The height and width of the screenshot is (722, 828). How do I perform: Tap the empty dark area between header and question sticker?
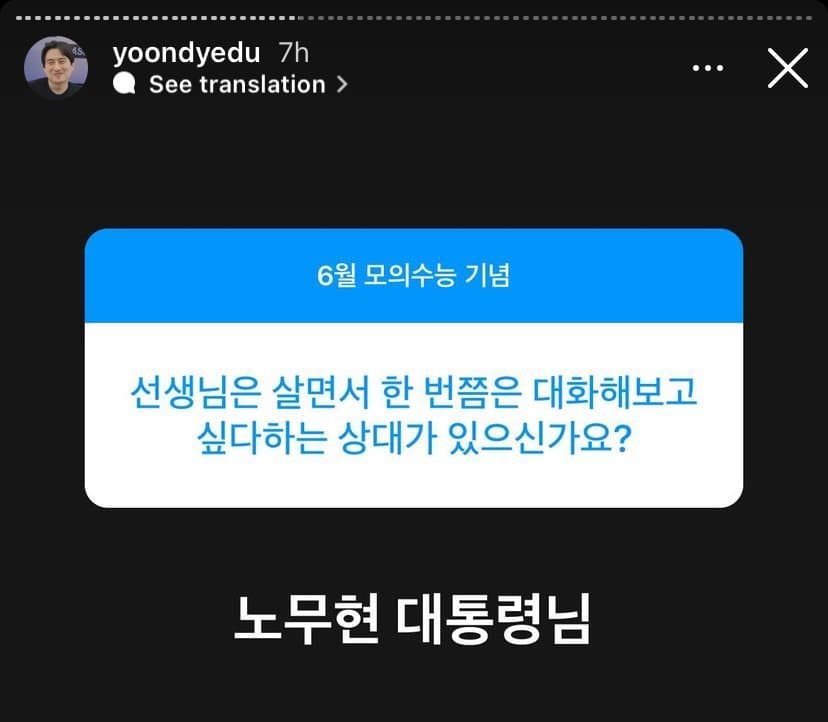pos(413,164)
